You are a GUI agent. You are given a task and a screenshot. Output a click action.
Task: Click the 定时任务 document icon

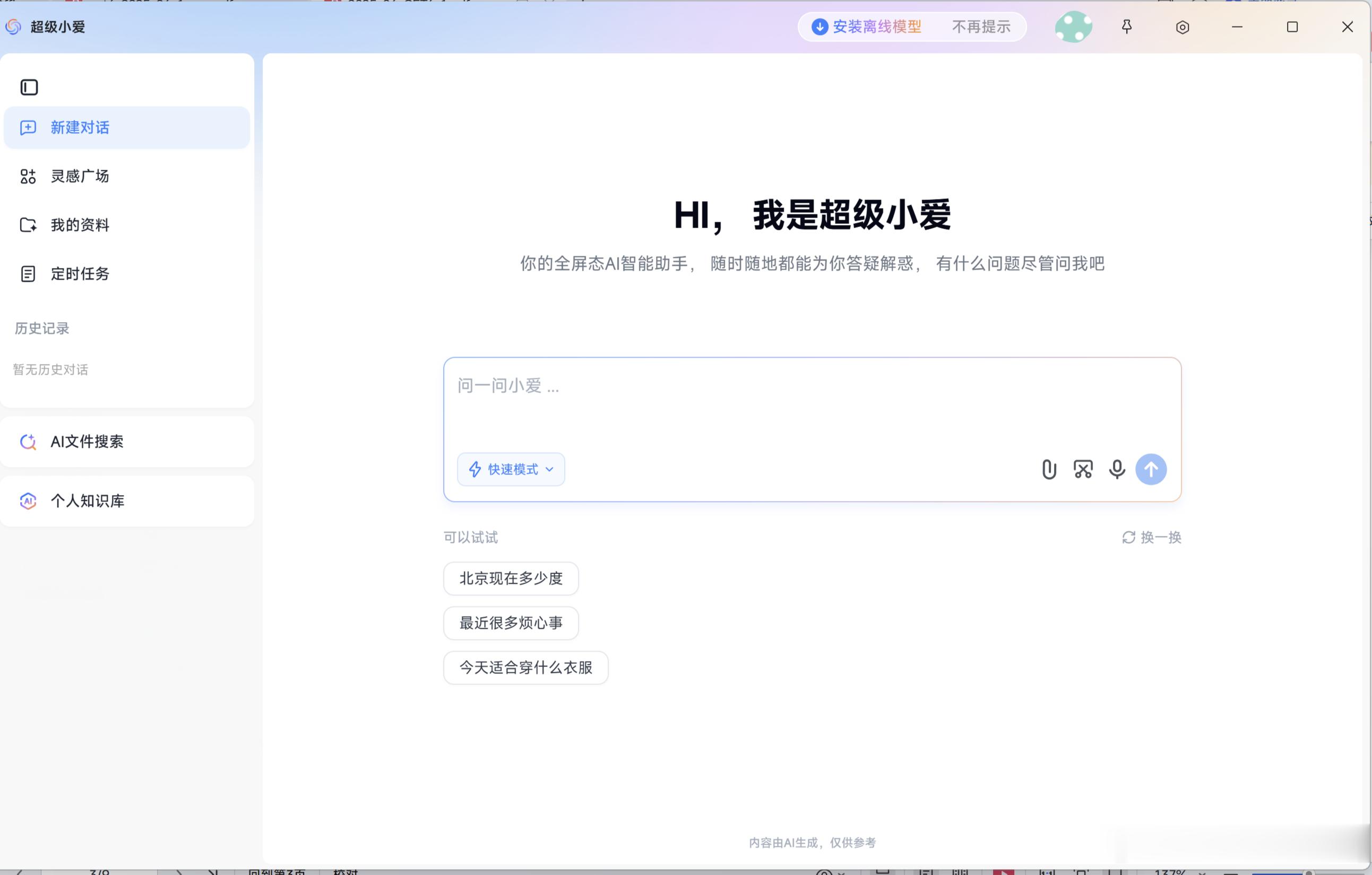28,274
